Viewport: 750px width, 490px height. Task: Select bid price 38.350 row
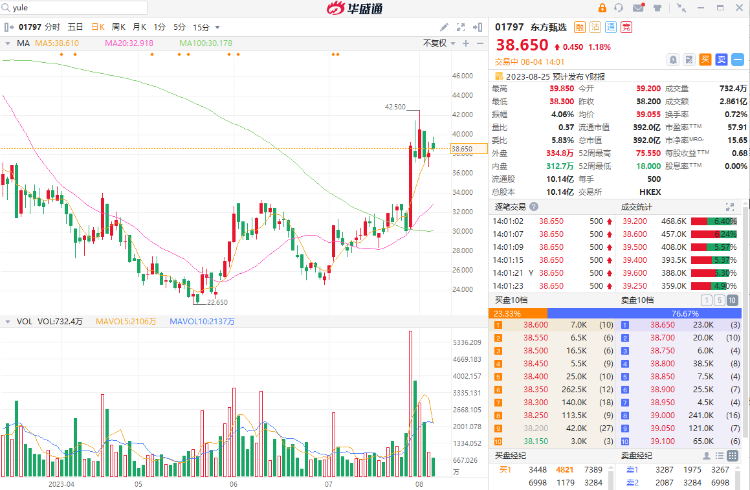point(553,390)
